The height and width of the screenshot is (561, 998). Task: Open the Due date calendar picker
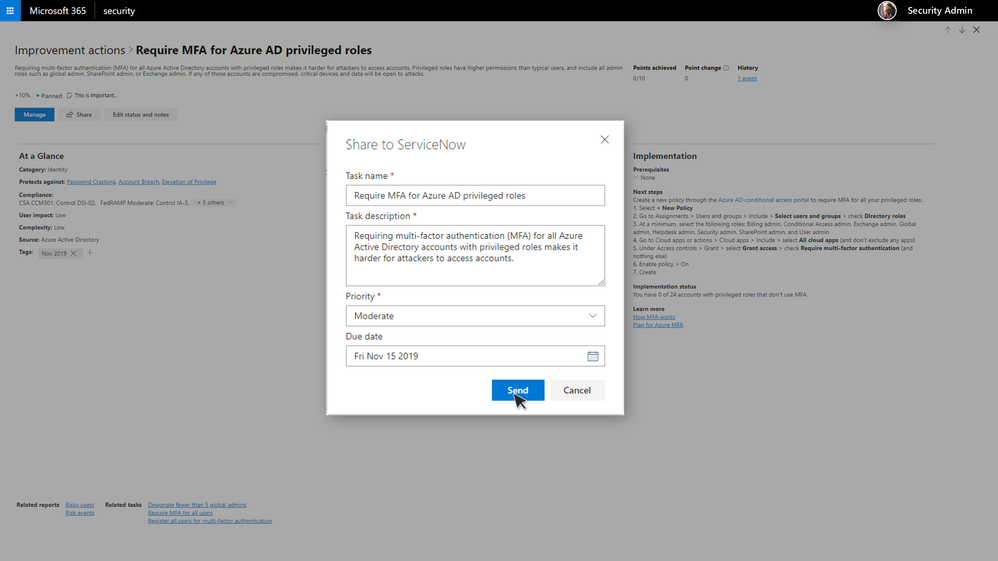593,356
